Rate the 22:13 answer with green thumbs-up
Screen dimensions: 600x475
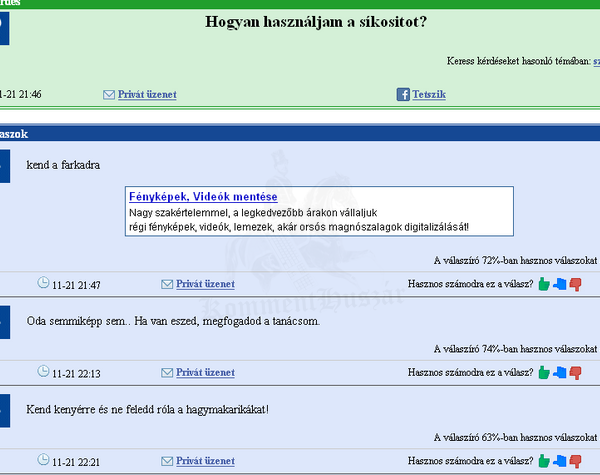[x=544, y=372]
